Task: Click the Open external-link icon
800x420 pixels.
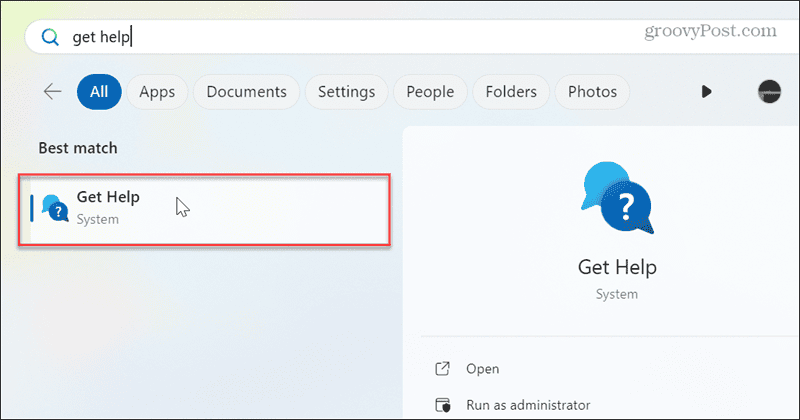Action: pos(442,369)
